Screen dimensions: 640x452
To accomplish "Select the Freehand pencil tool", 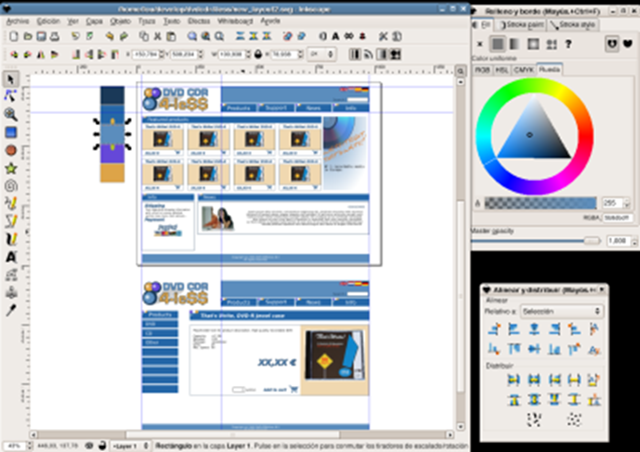I will click(x=11, y=203).
